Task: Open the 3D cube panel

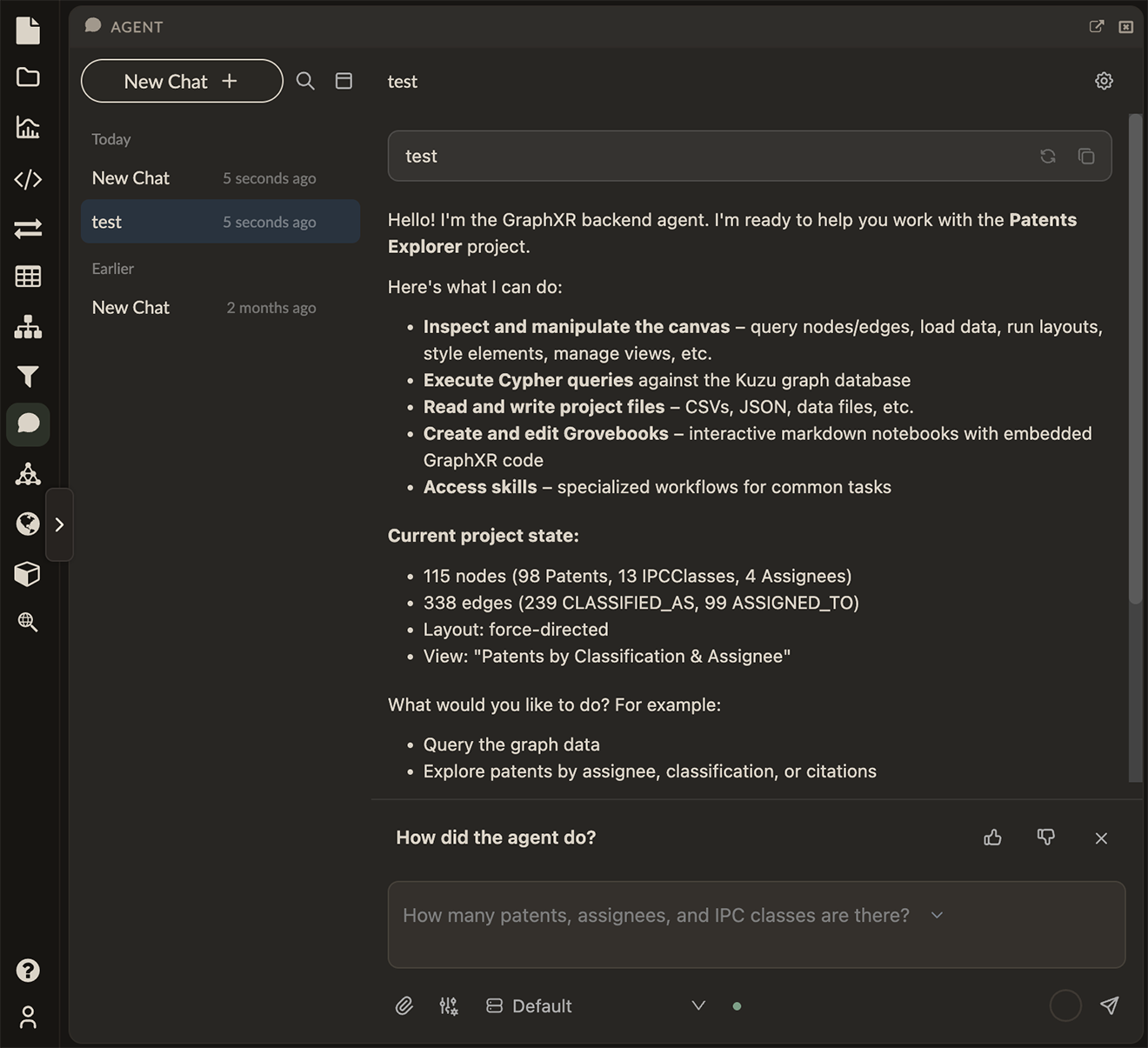Action: point(28,574)
